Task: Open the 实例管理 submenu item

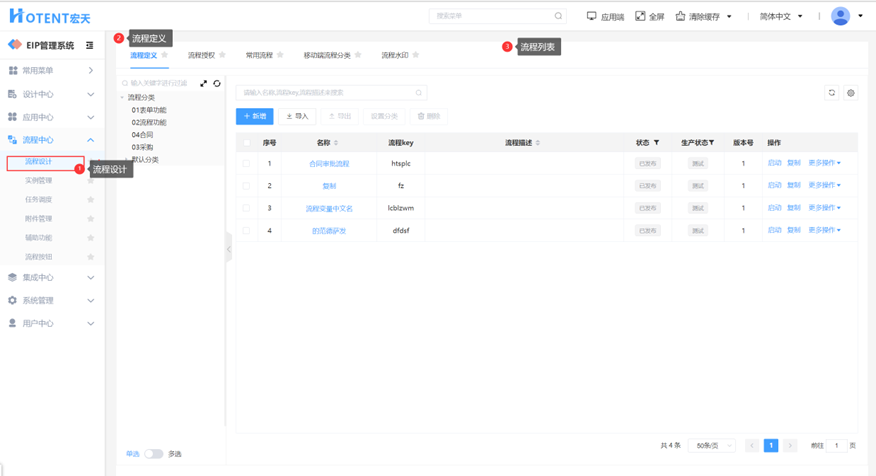Action: 39,180
